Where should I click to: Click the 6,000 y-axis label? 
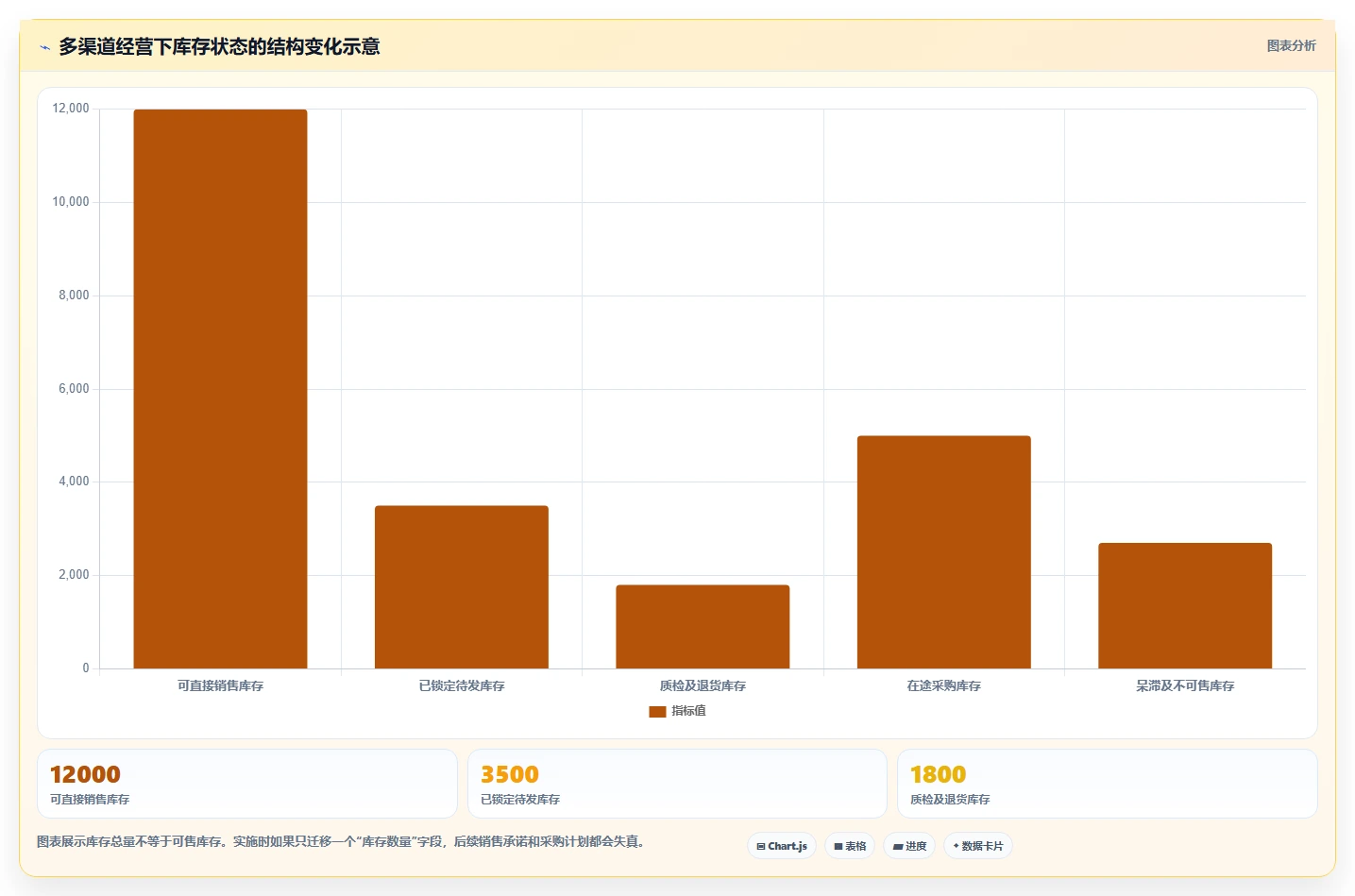(74, 389)
